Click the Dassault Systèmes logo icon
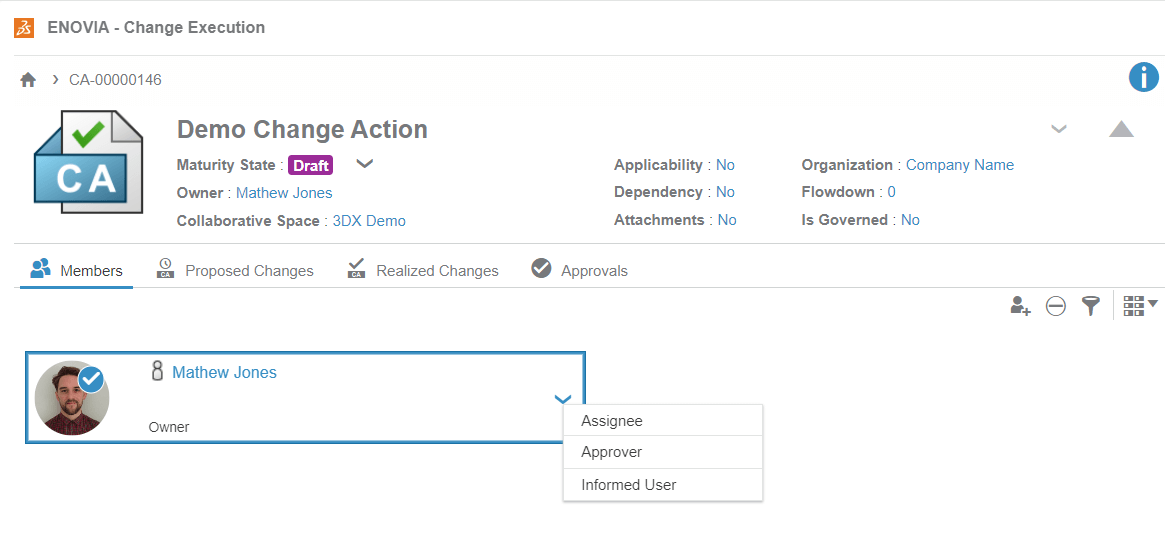Image resolution: width=1165 pixels, height=536 pixels. pos(25,28)
